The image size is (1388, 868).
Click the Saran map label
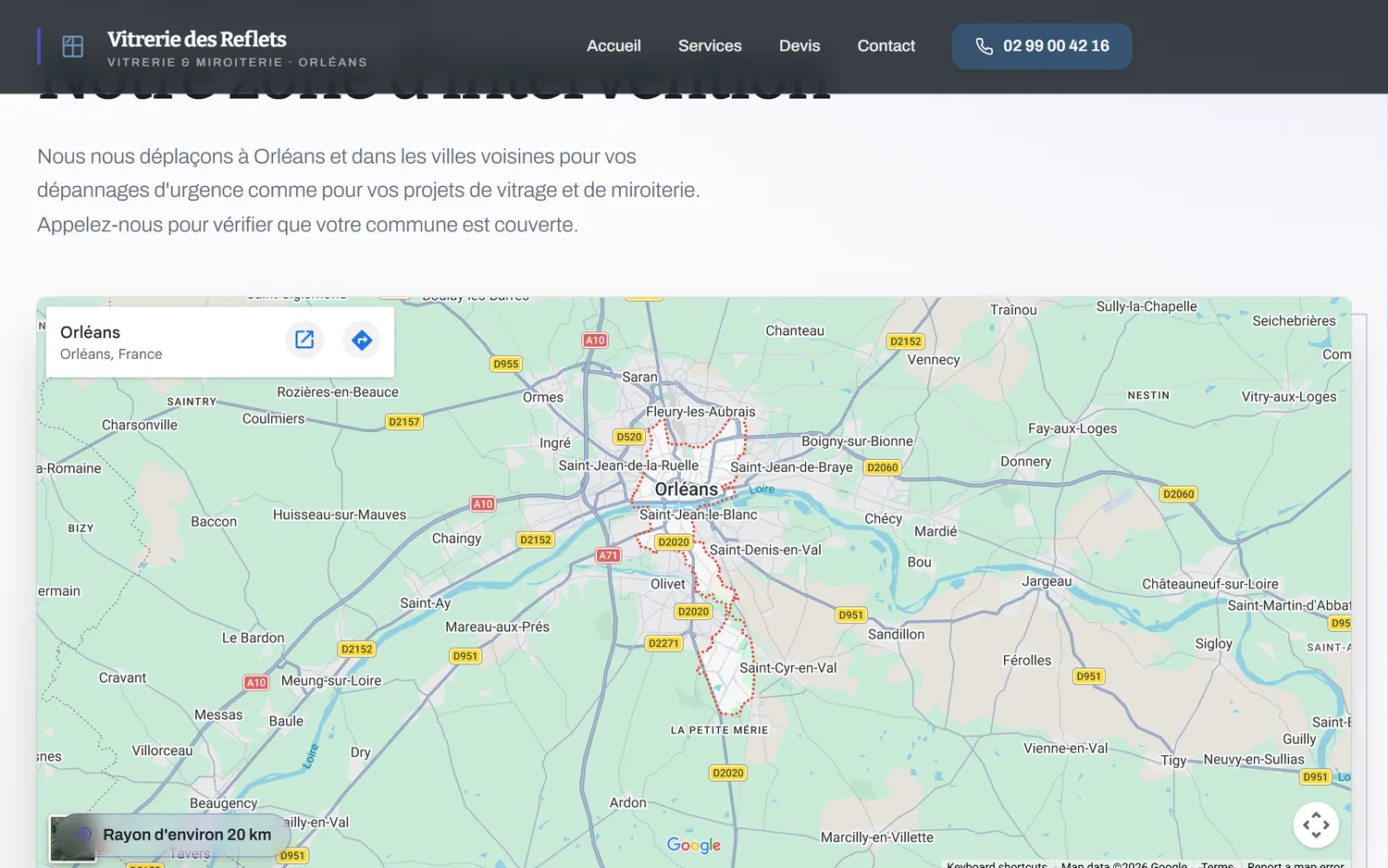pos(639,377)
